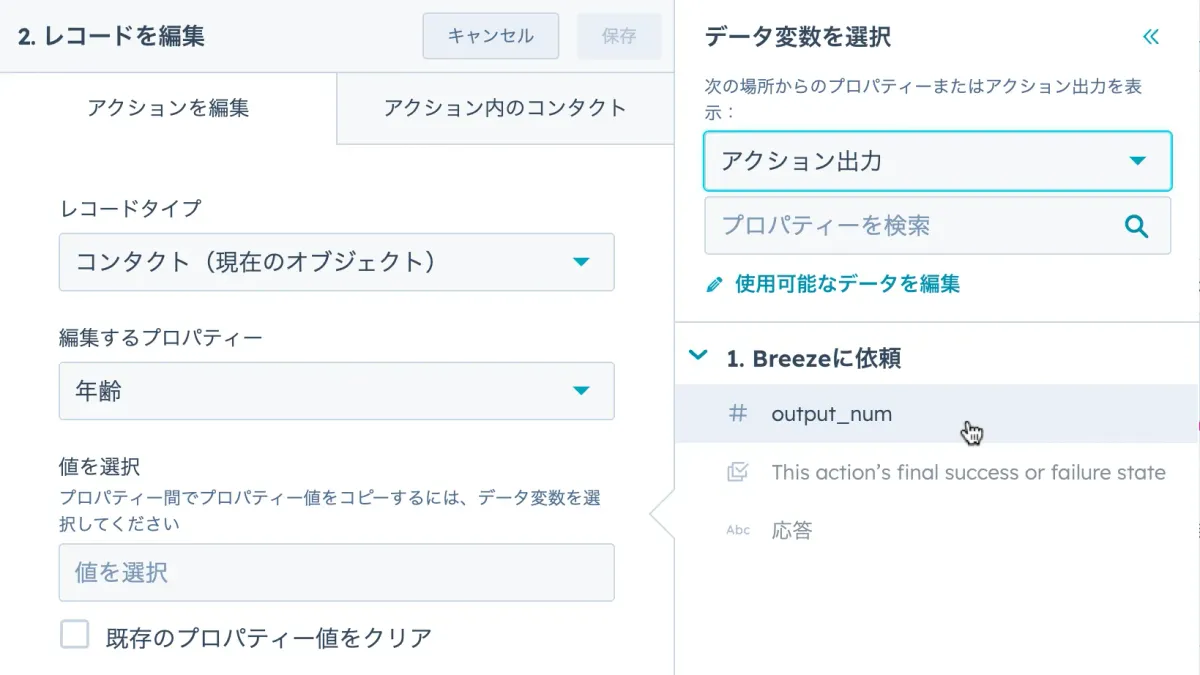Click the 値を選択 input field
The height and width of the screenshot is (675, 1200).
[x=336, y=572]
